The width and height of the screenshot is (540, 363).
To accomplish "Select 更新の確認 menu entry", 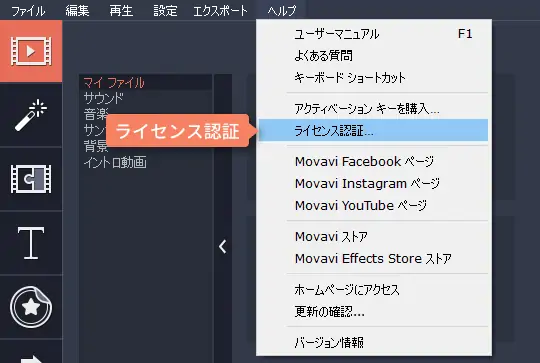I will pos(374,311).
